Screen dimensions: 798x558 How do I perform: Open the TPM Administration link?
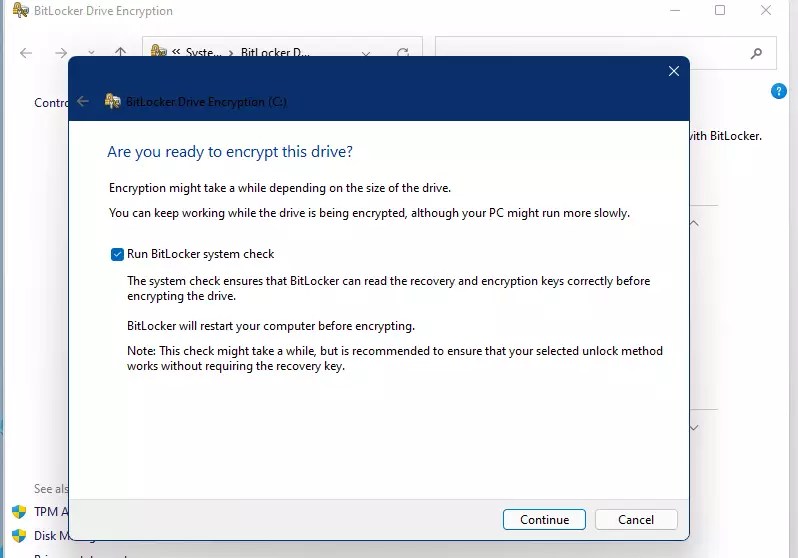(51, 511)
